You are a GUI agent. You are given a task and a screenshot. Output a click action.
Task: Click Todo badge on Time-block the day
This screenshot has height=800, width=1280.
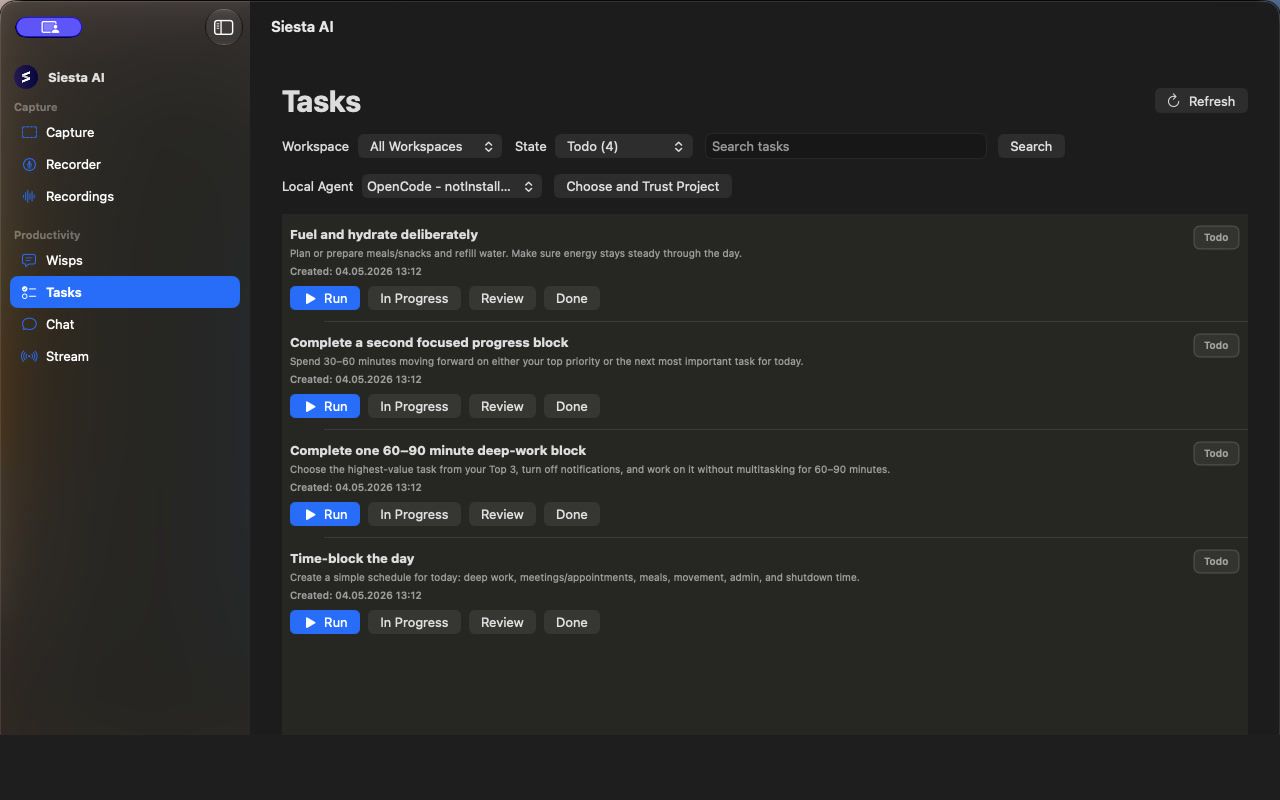coord(1216,561)
